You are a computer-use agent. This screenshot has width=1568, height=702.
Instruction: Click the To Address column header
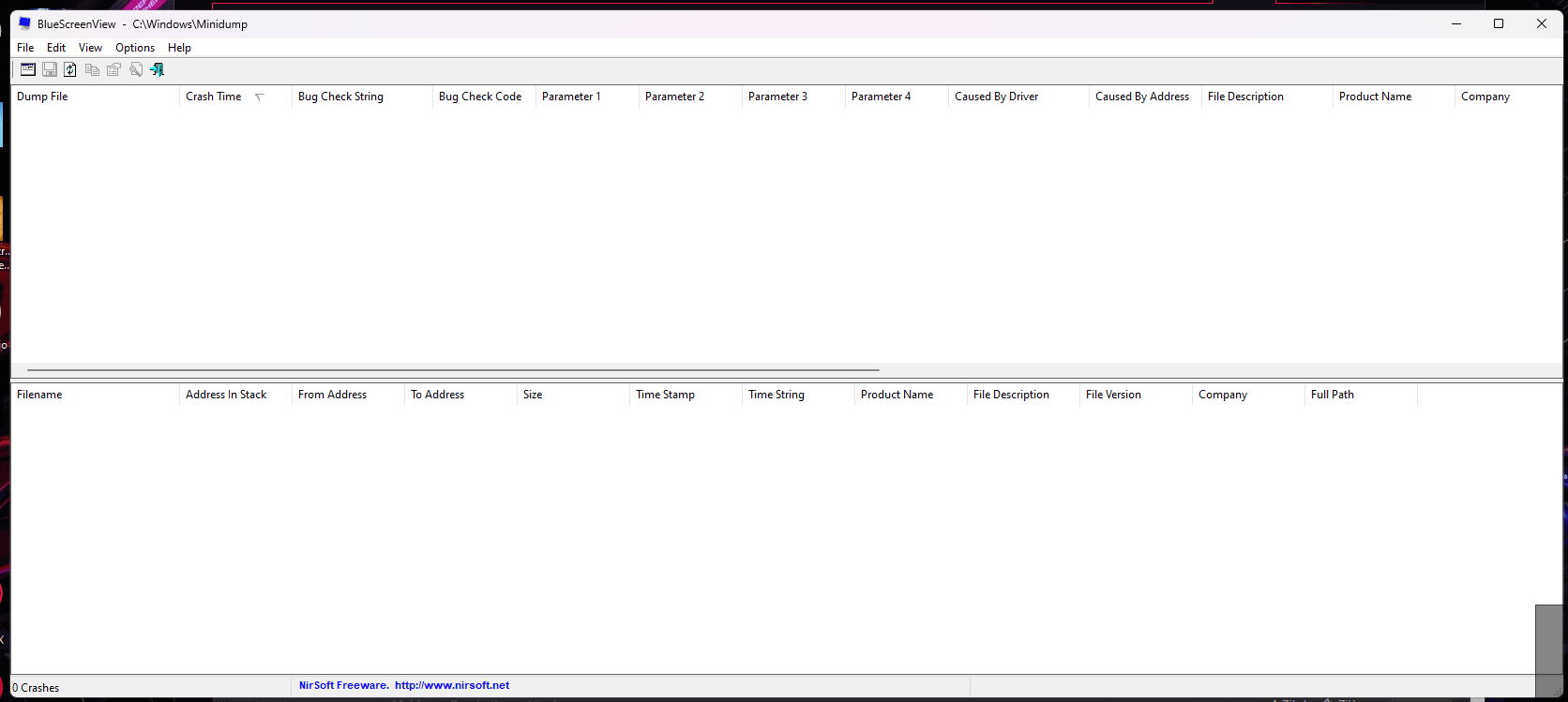pos(460,395)
